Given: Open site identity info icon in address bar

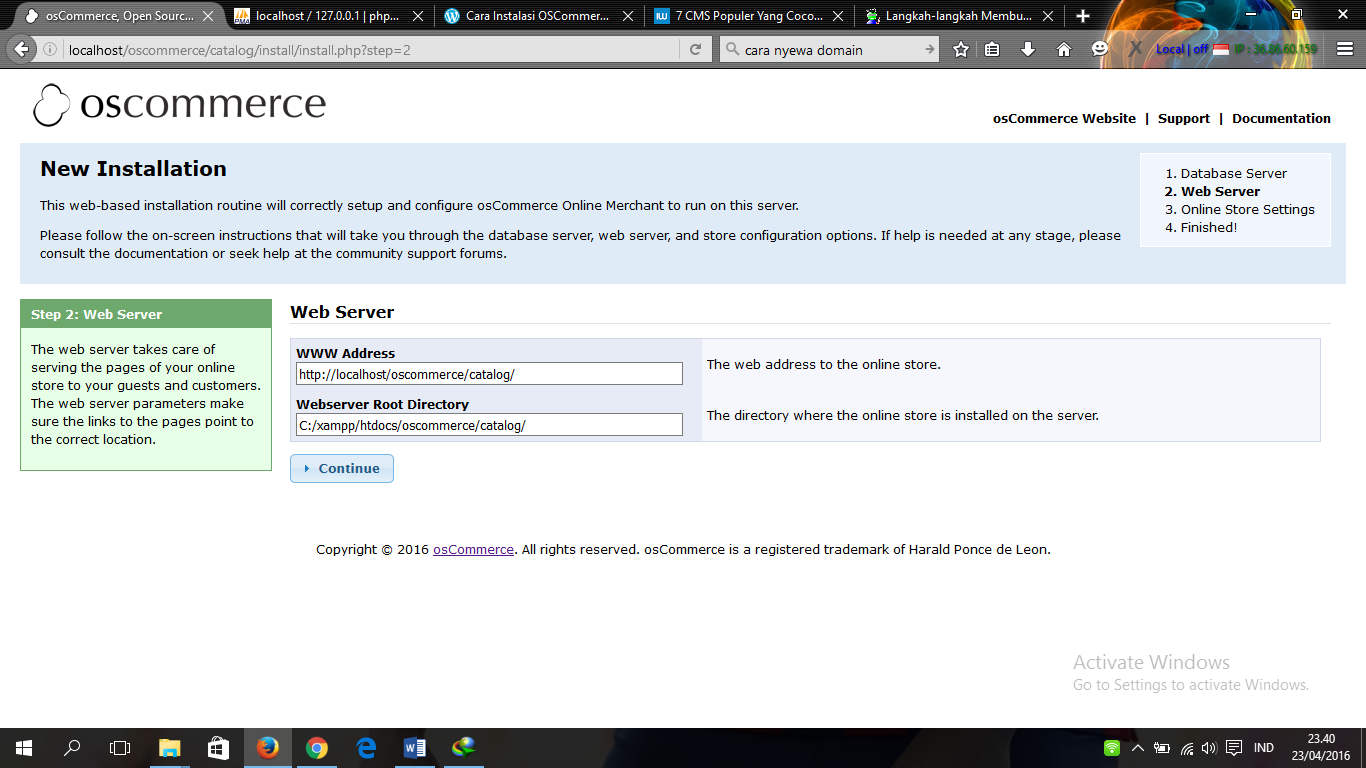Looking at the screenshot, I should tap(50, 49).
